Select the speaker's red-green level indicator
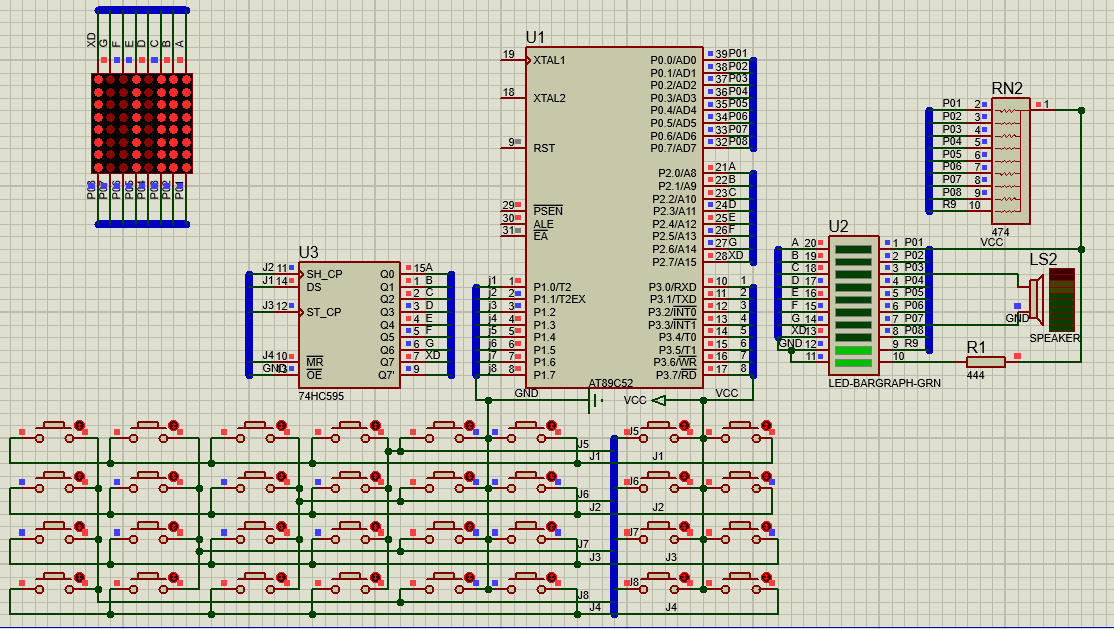 (x=1062, y=299)
